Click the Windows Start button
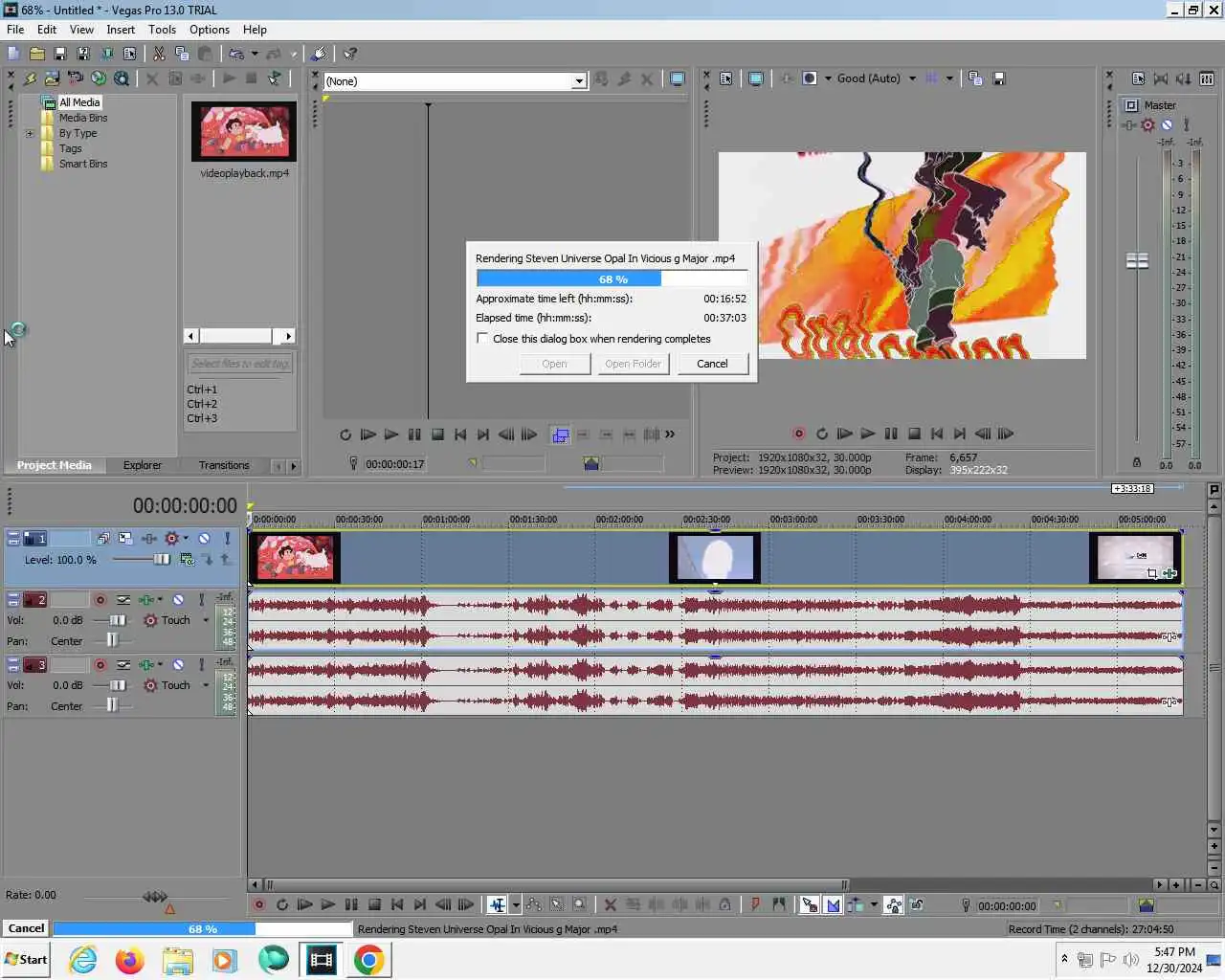Viewport: 1225px width, 980px height. click(26, 960)
